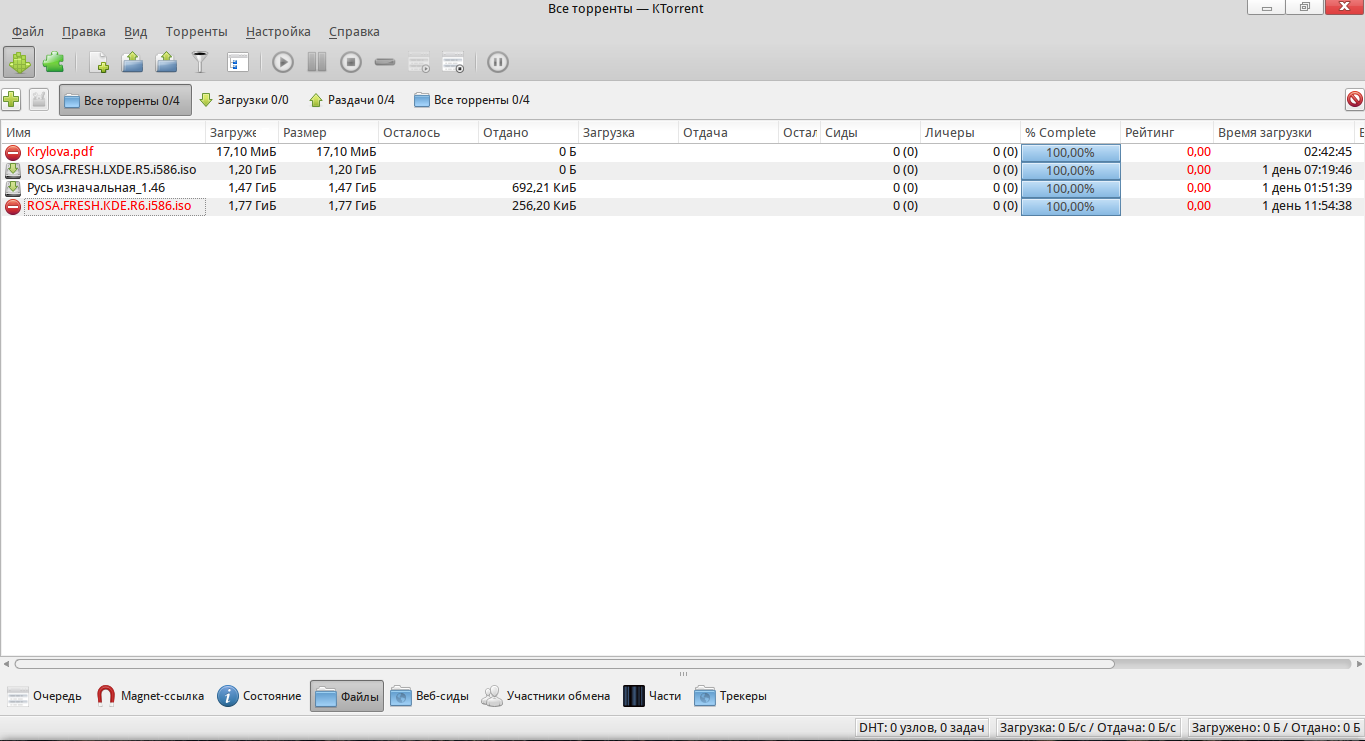Click the round suspend (pause circle) toolbar icon
Screen dimensions: 1365x741
tap(498, 63)
